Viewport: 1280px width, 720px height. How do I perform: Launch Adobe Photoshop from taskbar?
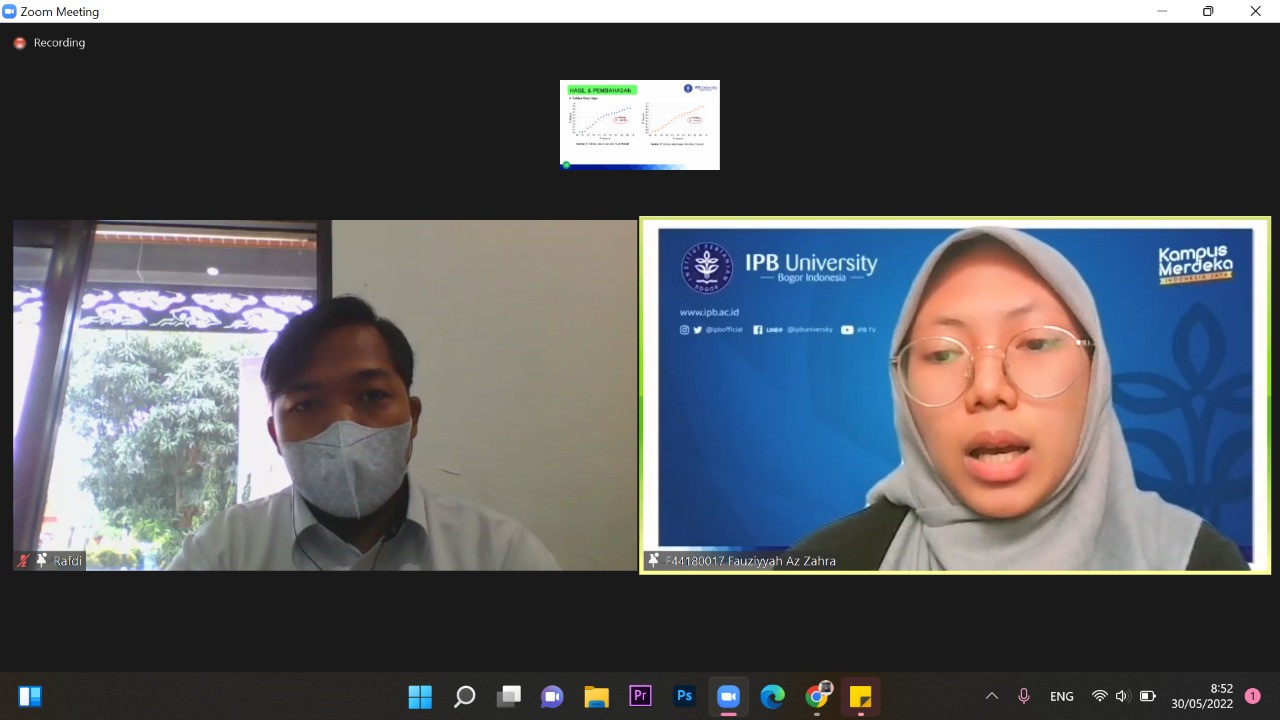click(684, 696)
